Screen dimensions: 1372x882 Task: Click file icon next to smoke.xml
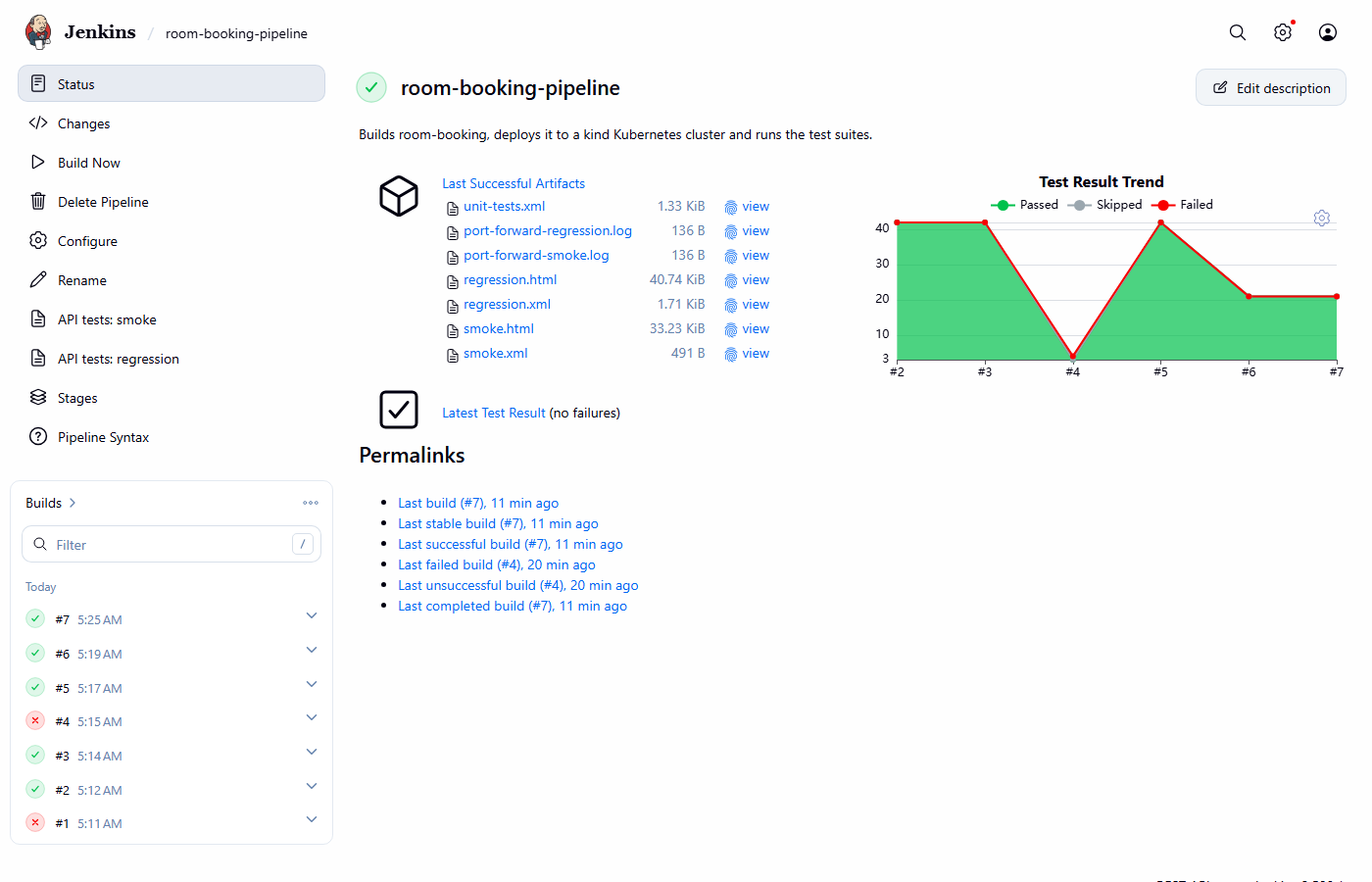point(453,355)
